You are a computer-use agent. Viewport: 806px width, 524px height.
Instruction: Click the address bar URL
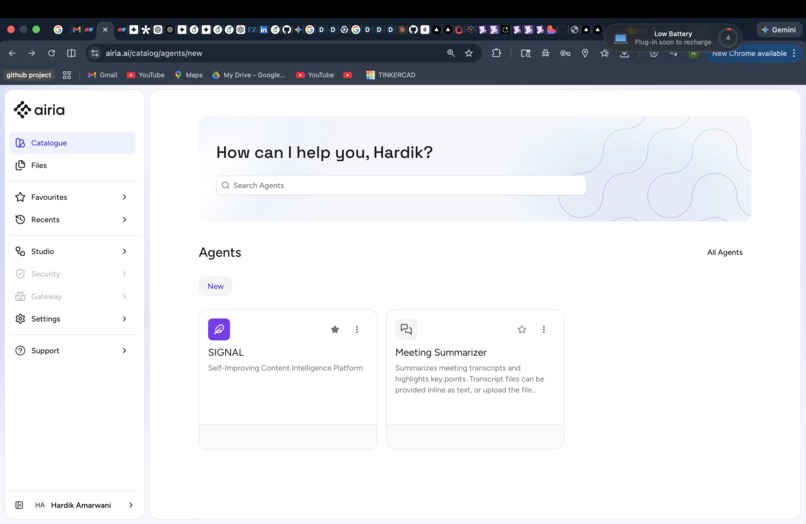click(154, 53)
